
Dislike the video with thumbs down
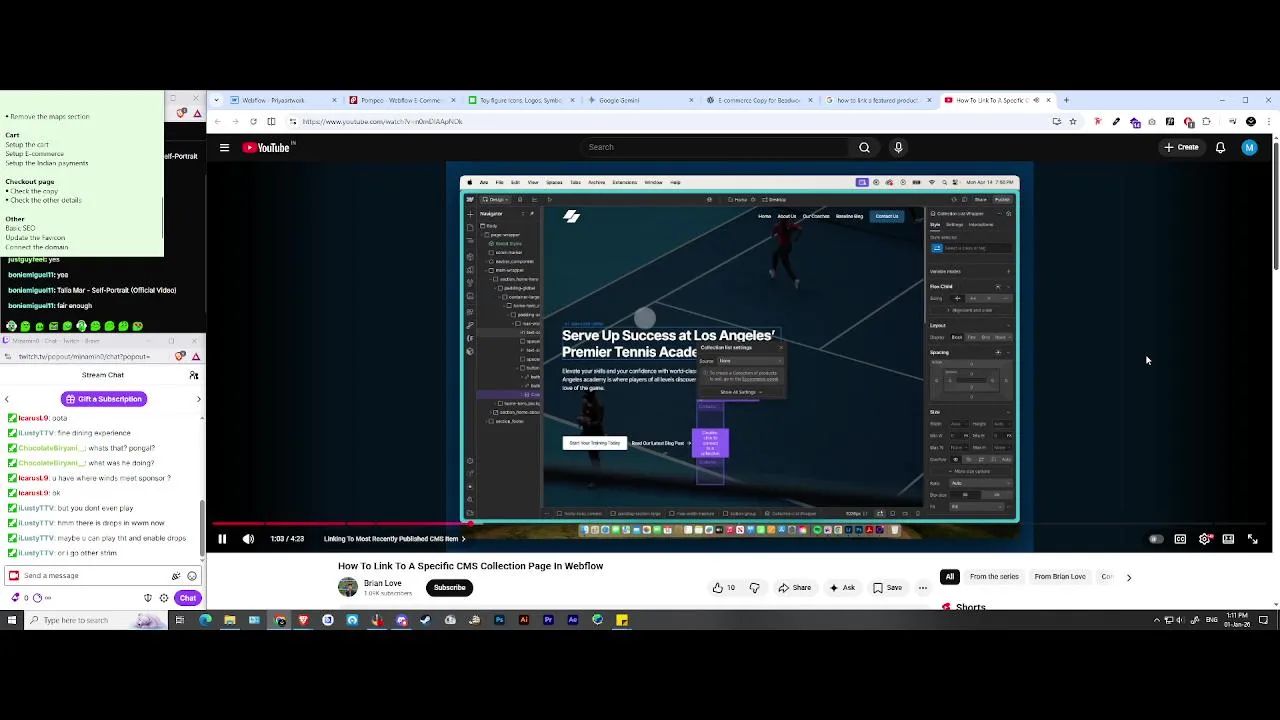point(755,588)
